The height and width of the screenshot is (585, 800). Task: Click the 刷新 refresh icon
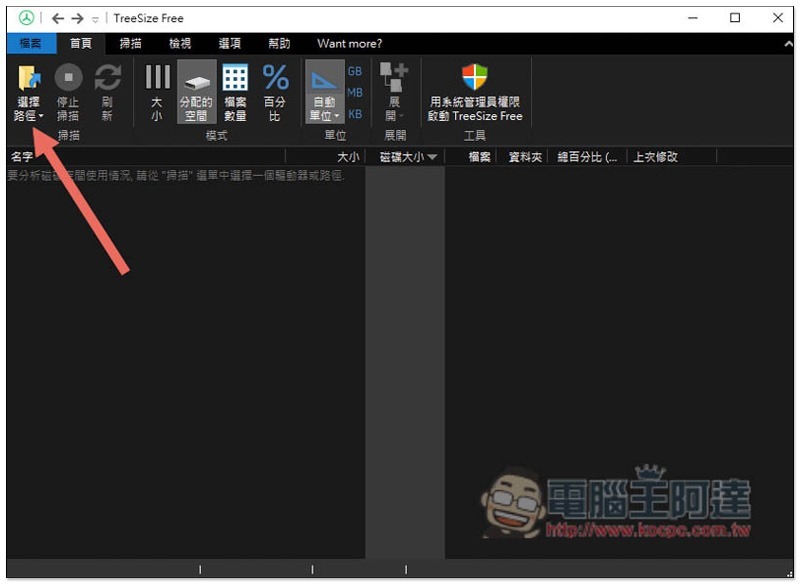107,78
